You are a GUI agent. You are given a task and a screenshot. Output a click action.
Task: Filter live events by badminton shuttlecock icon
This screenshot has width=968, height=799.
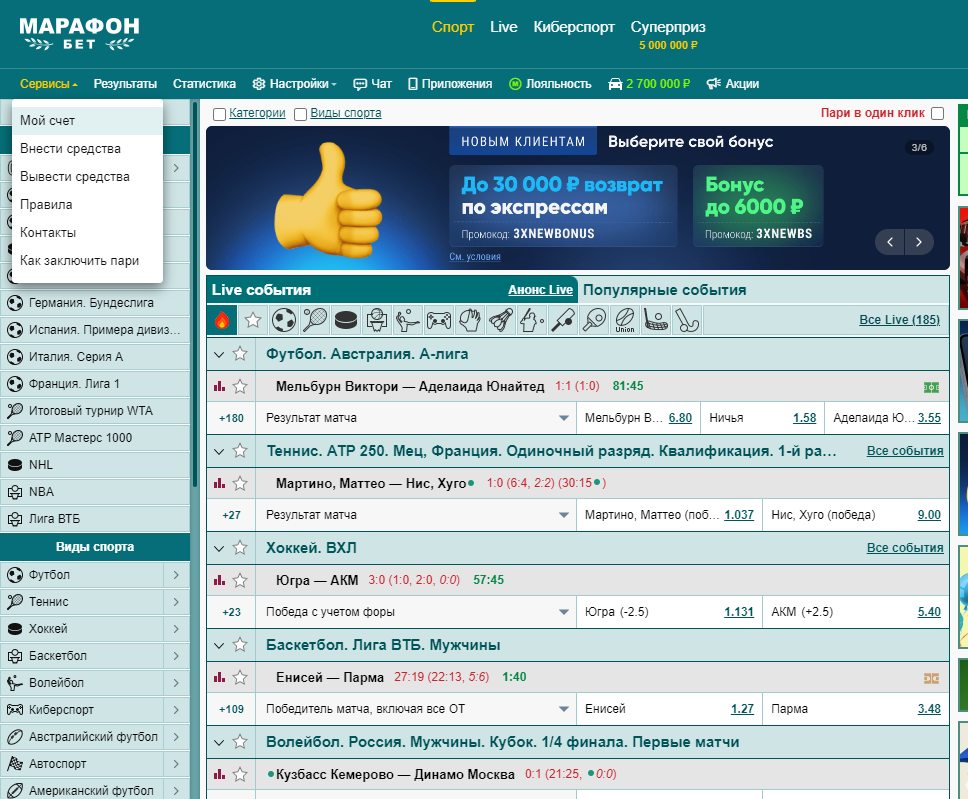coord(501,320)
